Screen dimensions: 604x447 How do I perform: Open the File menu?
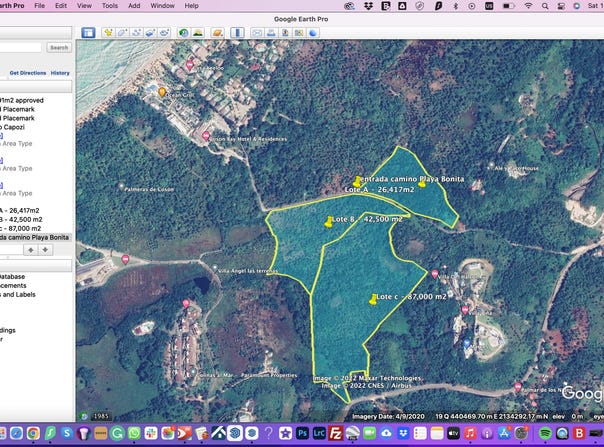click(x=40, y=6)
